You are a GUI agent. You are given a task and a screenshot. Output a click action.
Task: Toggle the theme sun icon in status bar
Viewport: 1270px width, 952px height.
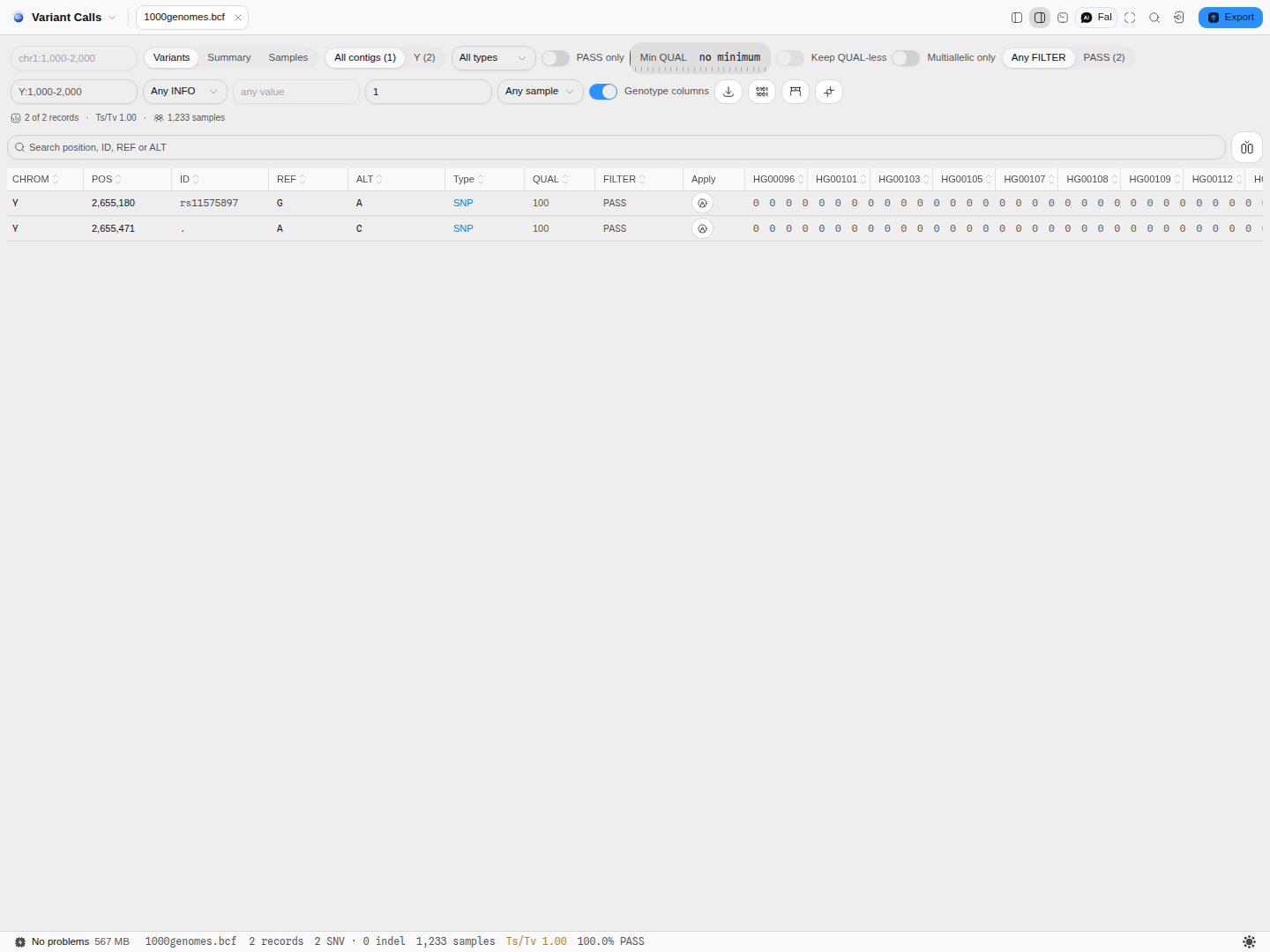click(x=1249, y=942)
